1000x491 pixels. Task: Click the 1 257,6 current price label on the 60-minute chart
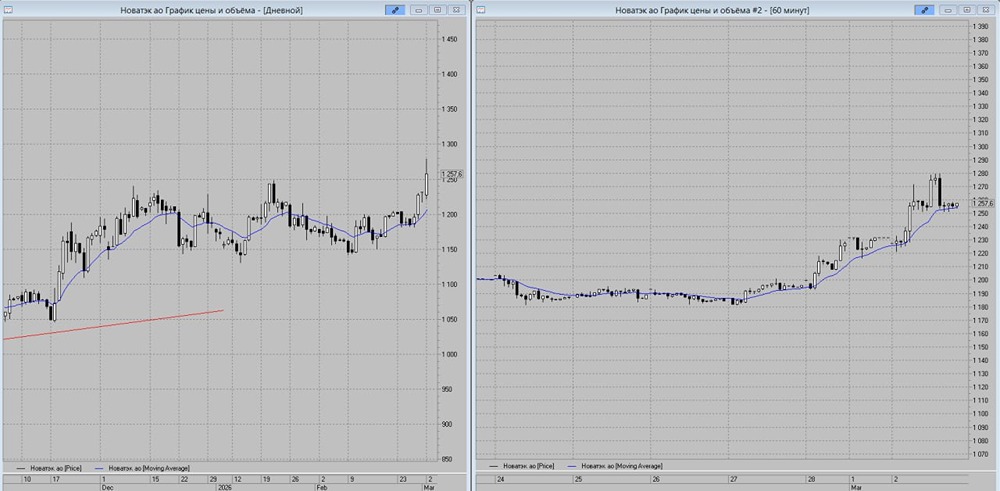coord(982,202)
